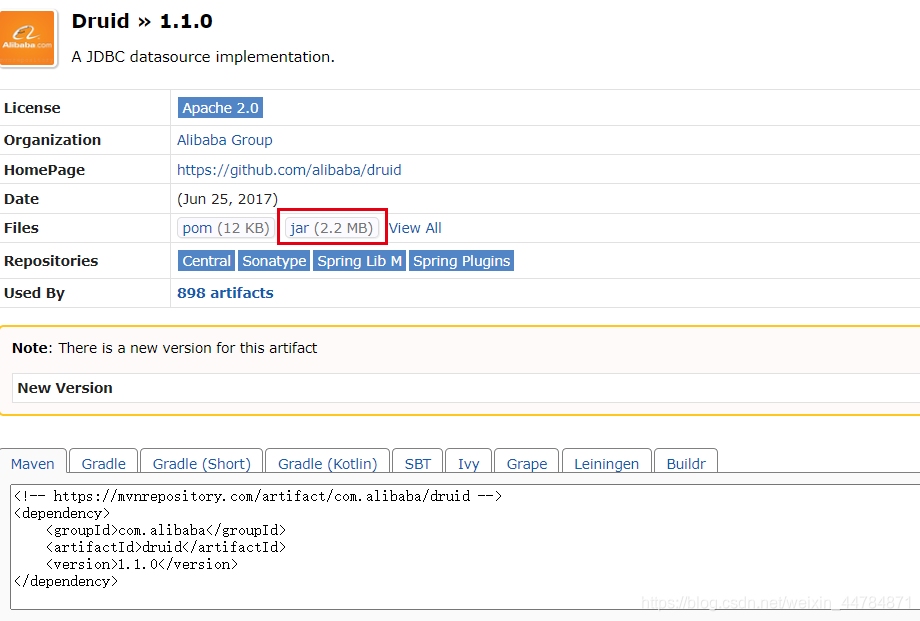Click the Organization row label
Screen dimensions: 920x621
[52, 140]
